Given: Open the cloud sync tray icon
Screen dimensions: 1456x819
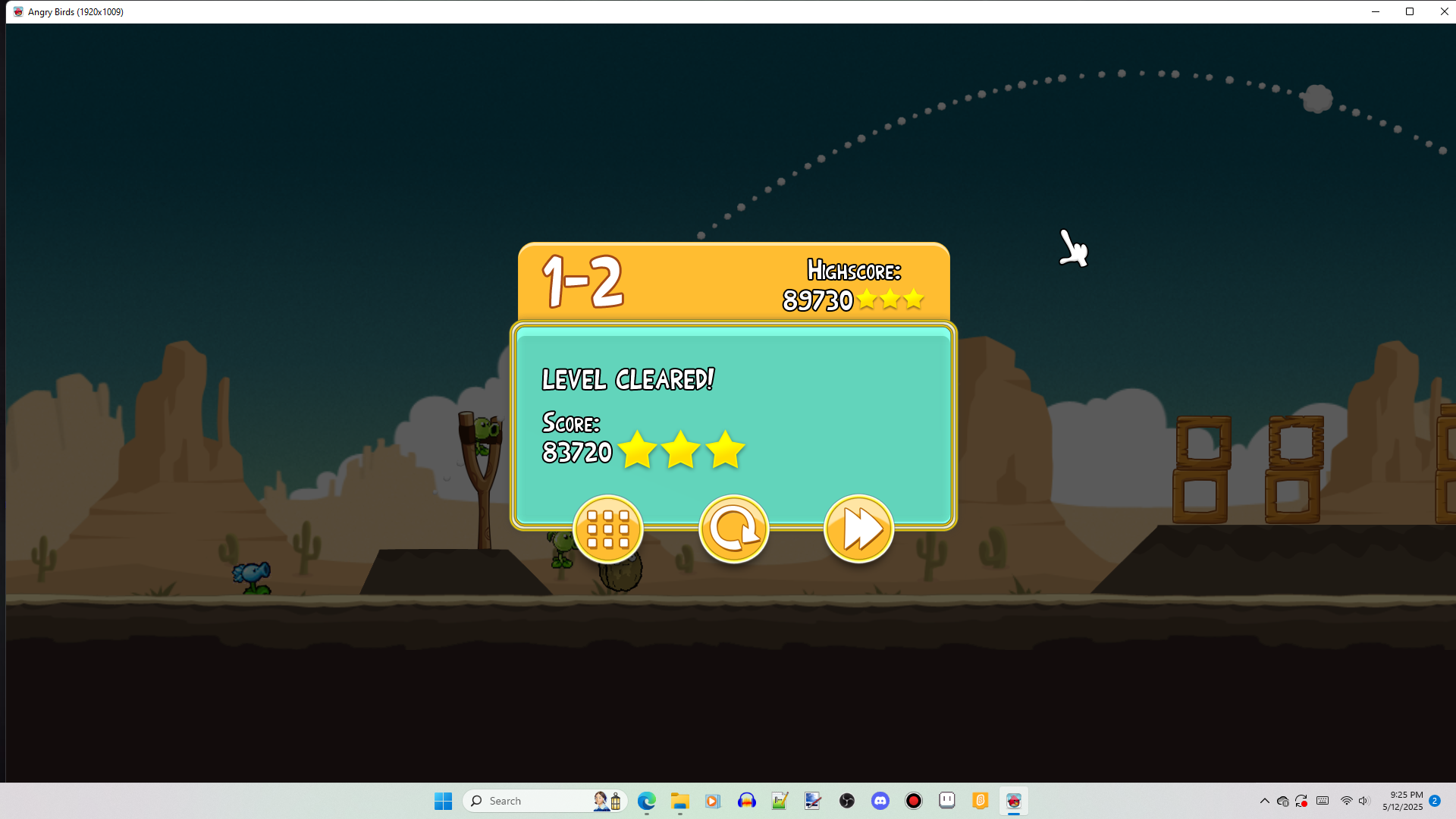Looking at the screenshot, I should point(1283,801).
